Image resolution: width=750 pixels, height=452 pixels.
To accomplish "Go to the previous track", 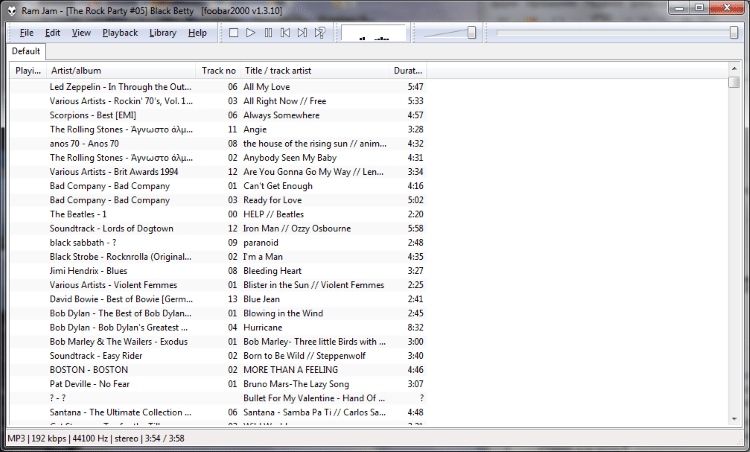I will coord(285,33).
